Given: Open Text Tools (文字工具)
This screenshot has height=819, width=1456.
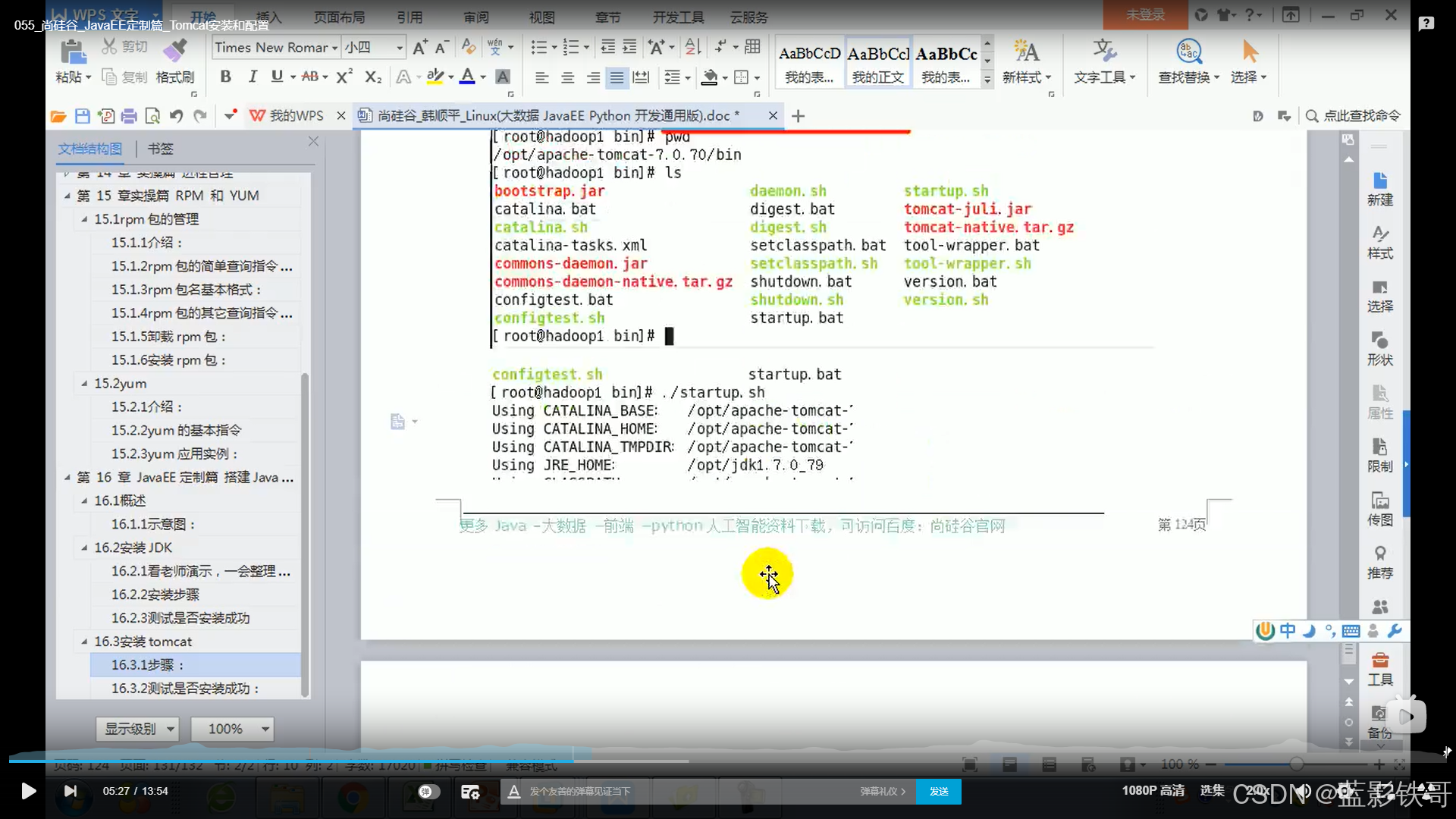Looking at the screenshot, I should pyautogui.click(x=1104, y=61).
